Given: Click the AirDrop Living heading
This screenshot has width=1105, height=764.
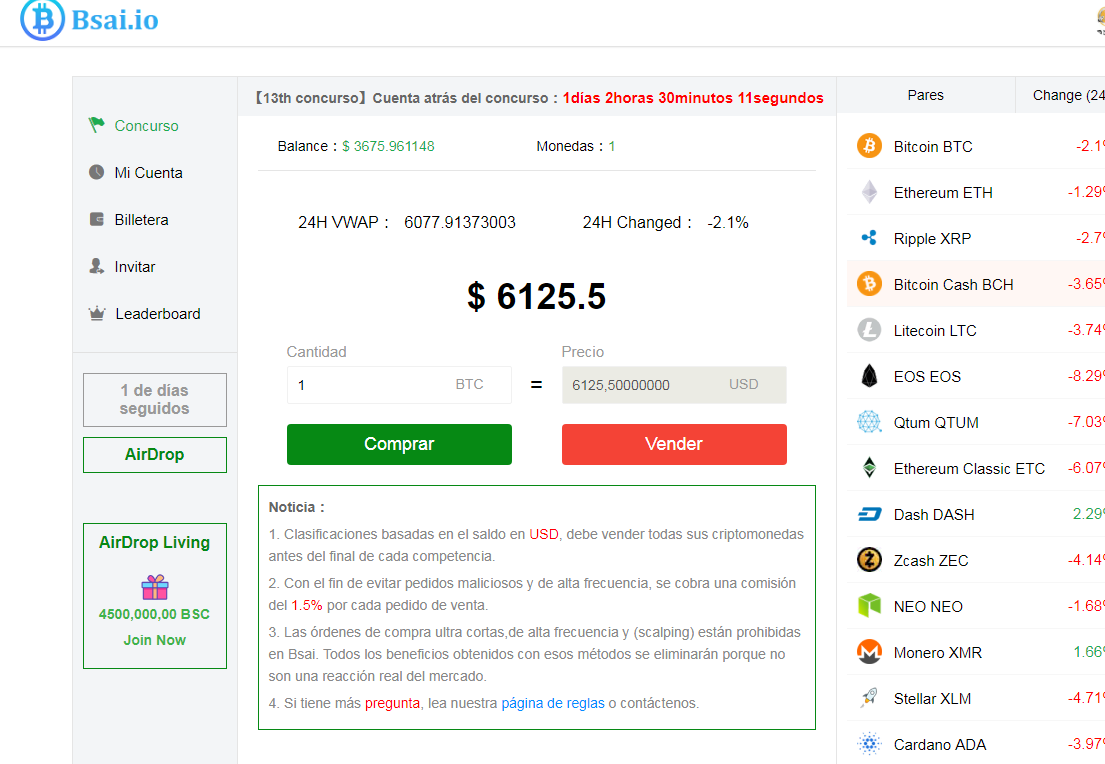Looking at the screenshot, I should click(154, 542).
